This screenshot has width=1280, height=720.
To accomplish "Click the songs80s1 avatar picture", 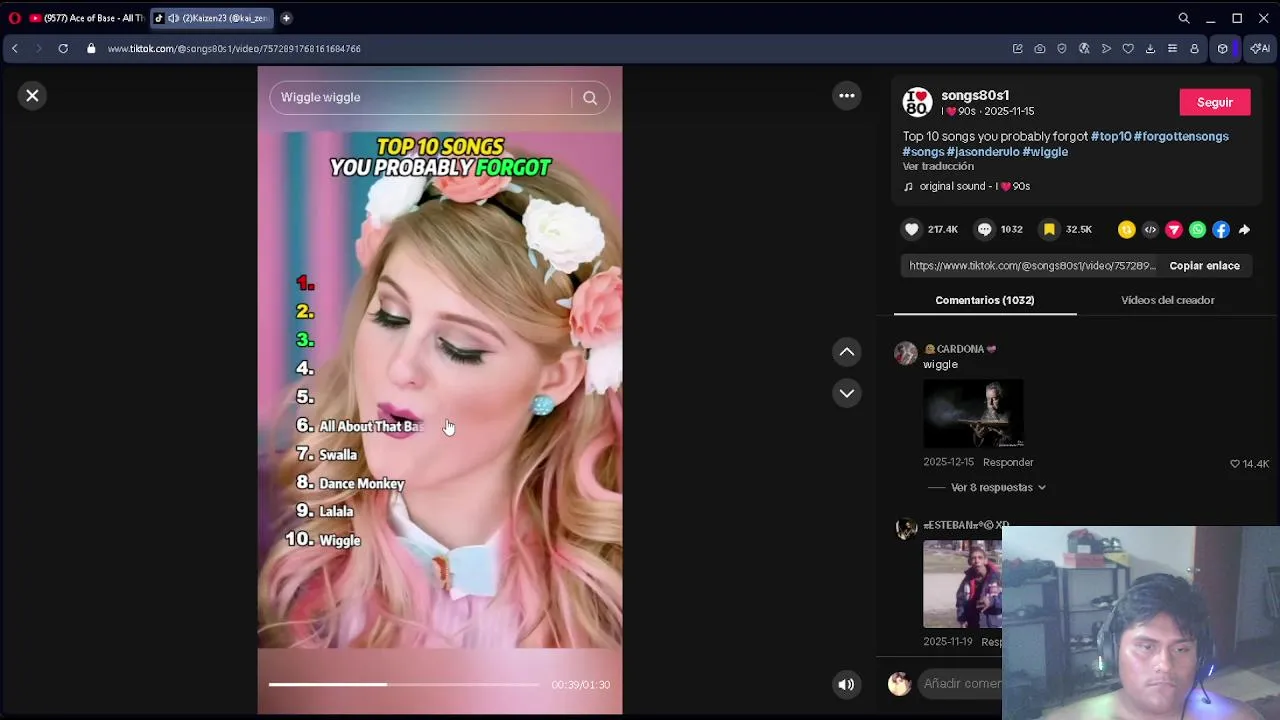I will click(918, 102).
